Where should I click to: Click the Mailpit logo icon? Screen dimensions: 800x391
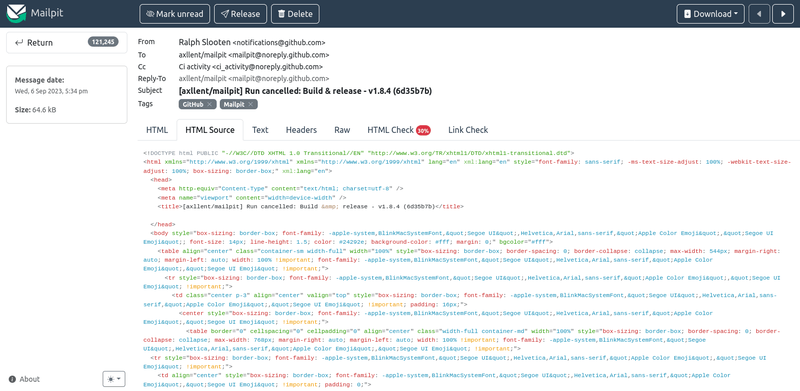(16, 14)
